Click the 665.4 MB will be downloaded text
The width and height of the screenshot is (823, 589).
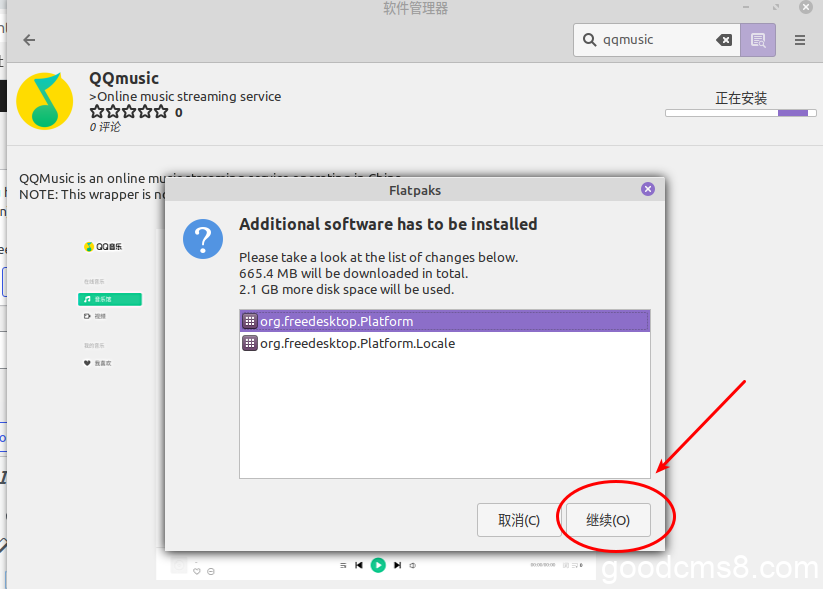[x=353, y=274]
